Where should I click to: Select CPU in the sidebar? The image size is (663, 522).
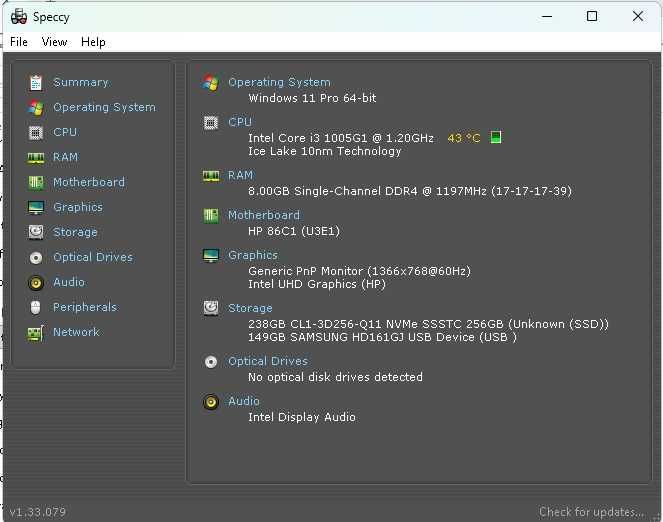(65, 132)
